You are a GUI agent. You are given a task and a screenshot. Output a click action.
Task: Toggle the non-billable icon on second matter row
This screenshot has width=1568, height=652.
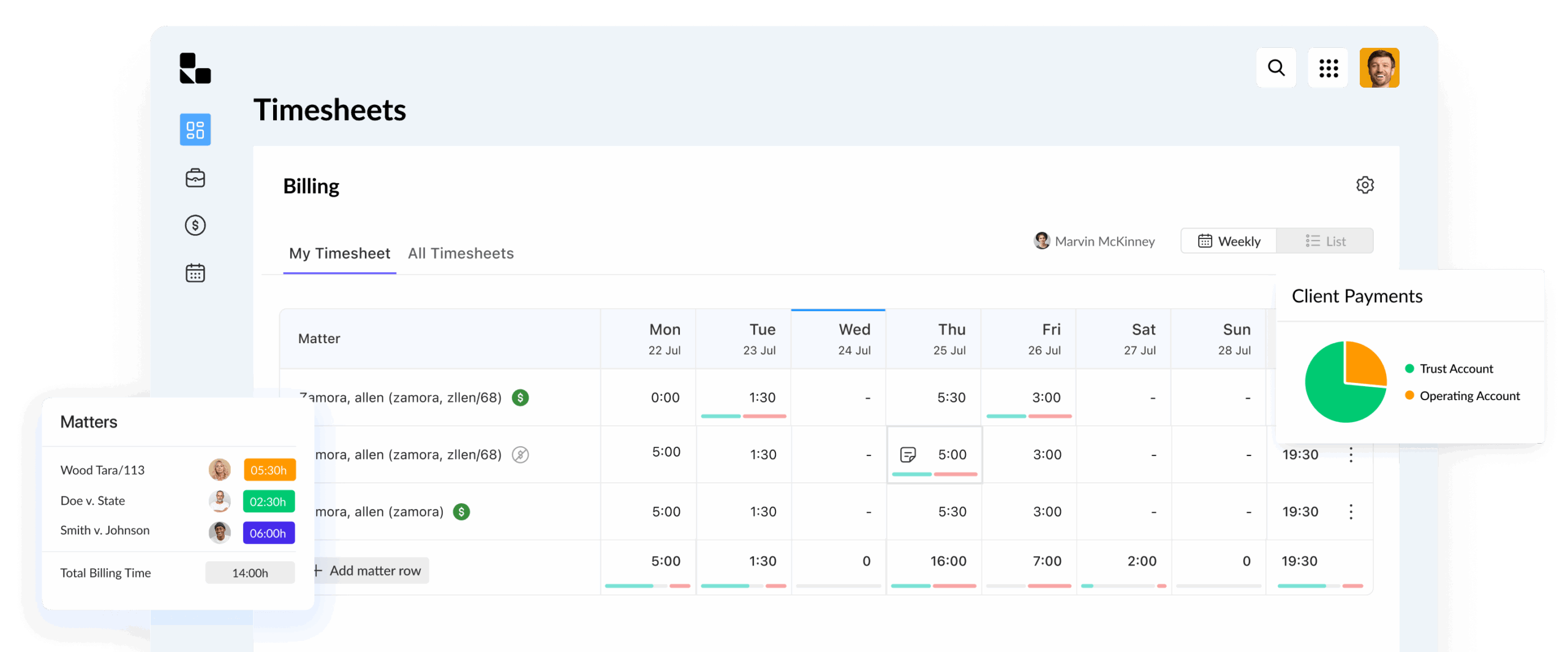point(520,455)
